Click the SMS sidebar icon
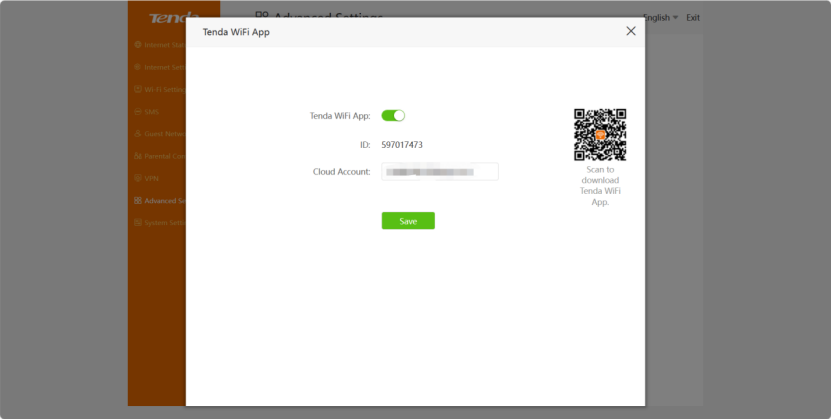 [137, 112]
